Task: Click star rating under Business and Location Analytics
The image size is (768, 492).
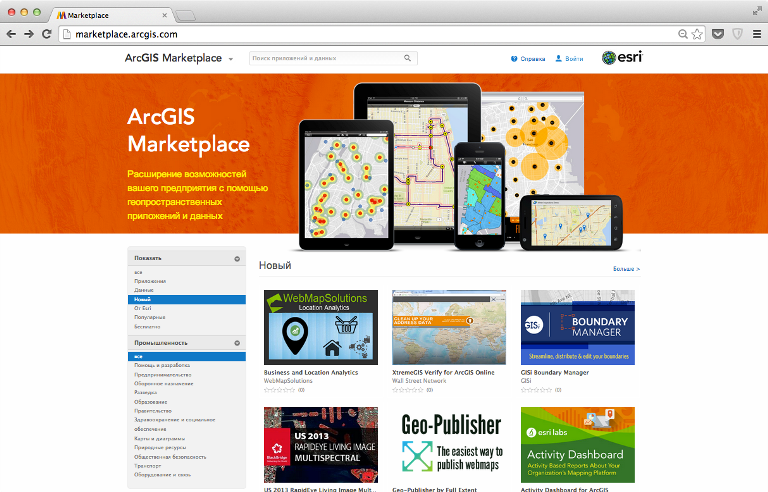Action: [280, 390]
